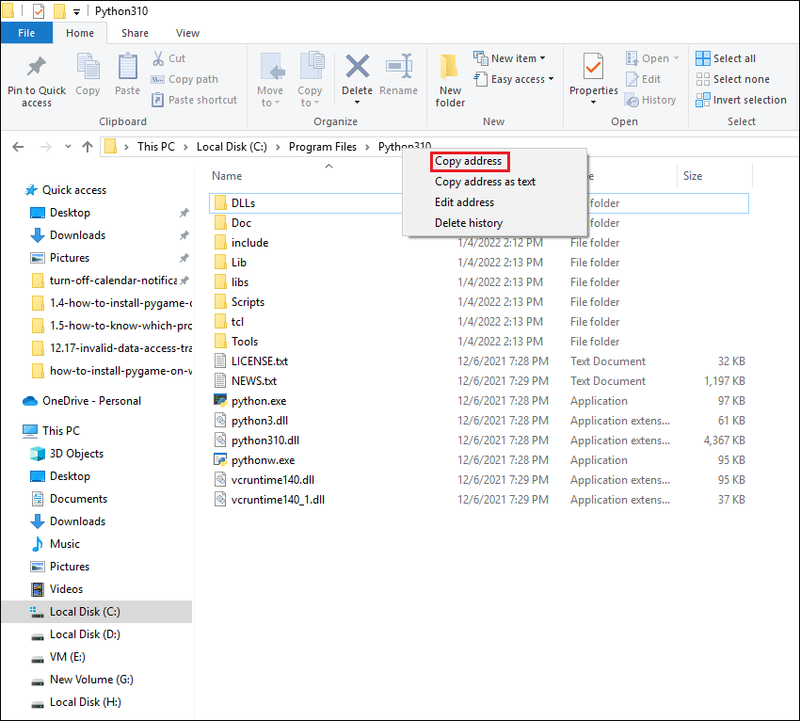Click the Select all icon

[703, 58]
